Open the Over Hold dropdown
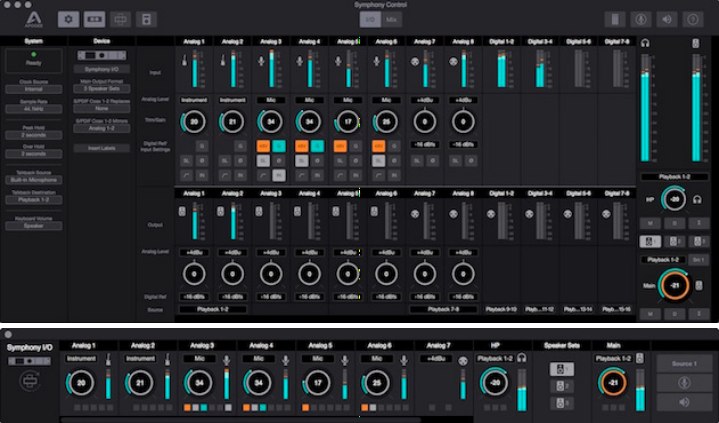The height and width of the screenshot is (423, 719). coord(33,154)
